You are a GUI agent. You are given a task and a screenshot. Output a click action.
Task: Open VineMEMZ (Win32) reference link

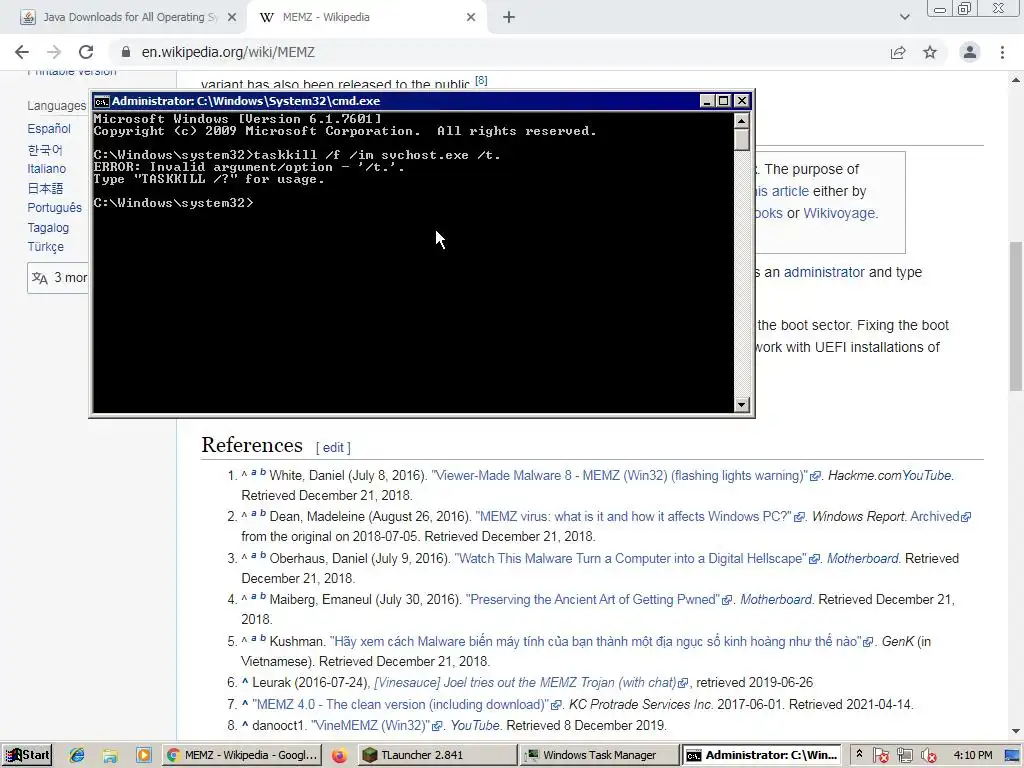370,726
